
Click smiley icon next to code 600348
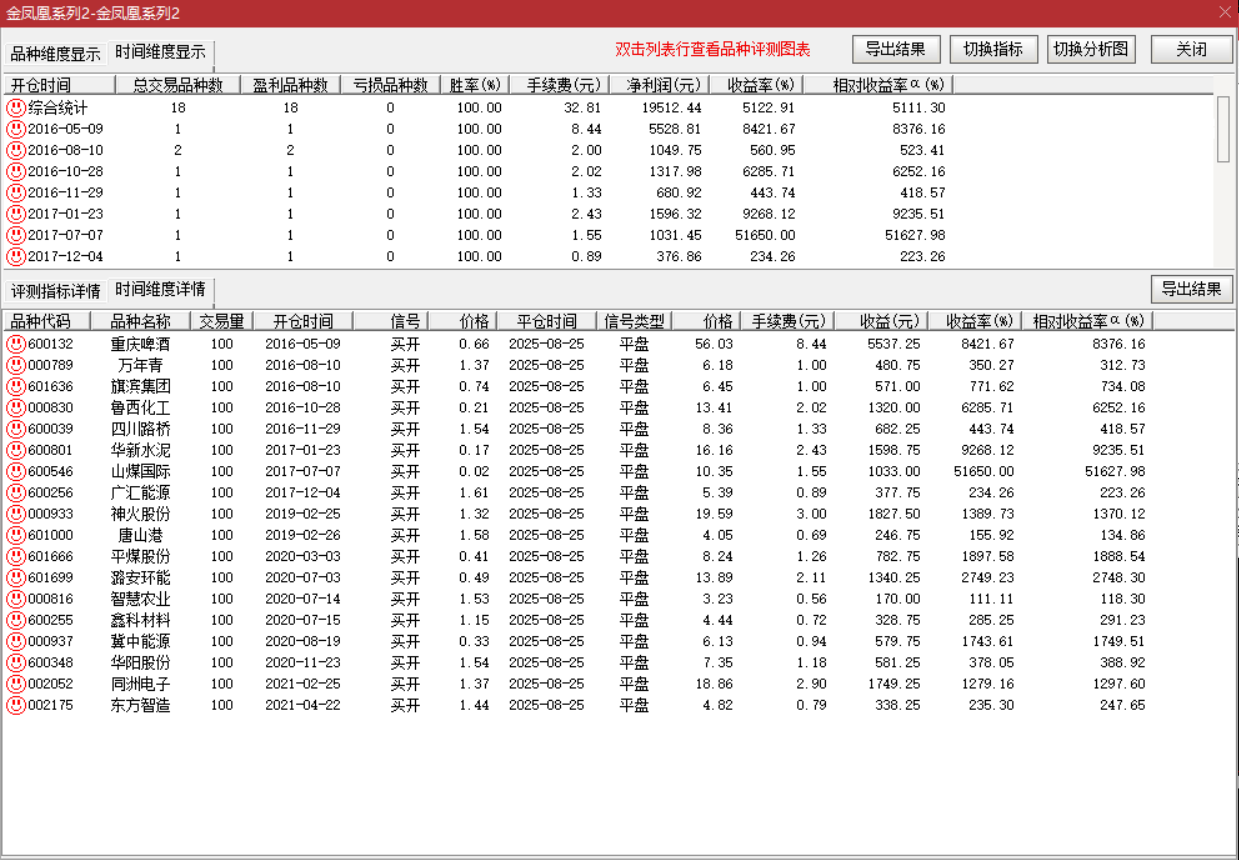(x=16, y=662)
